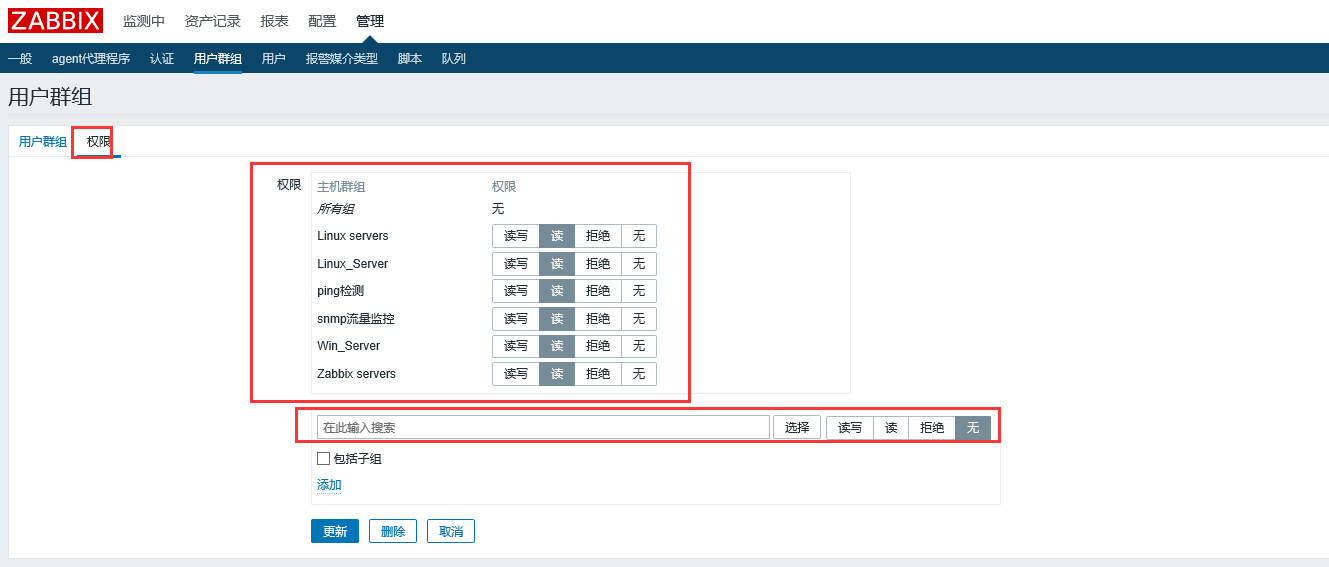The height and width of the screenshot is (567, 1329).
Task: Click the Zabbix servers group name
Action: 356,374
